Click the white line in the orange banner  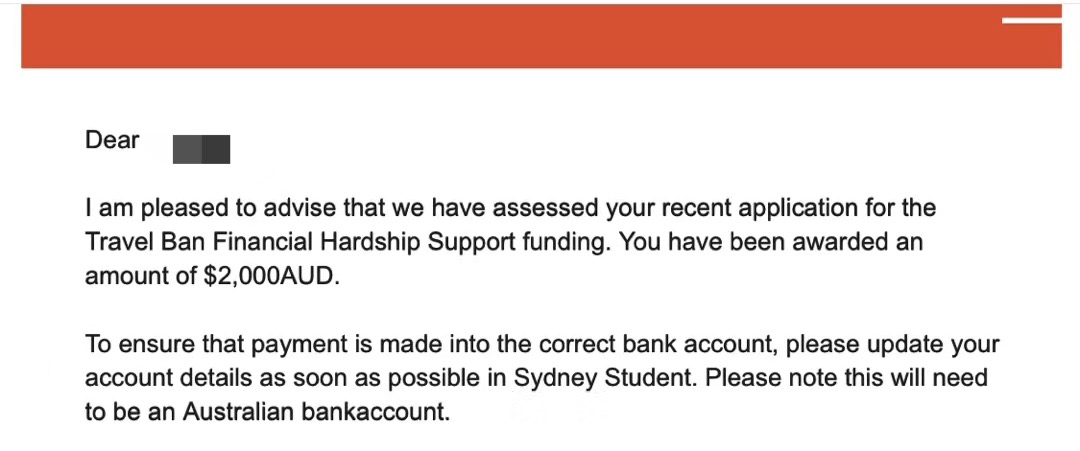click(1031, 21)
